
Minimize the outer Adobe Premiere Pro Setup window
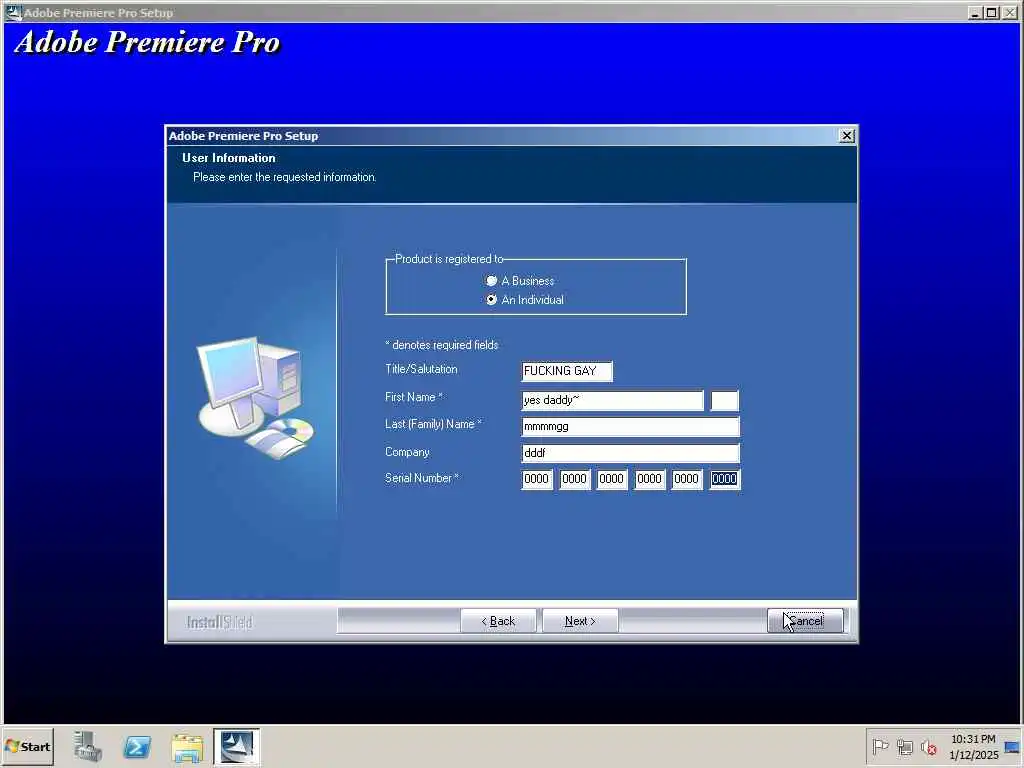(x=975, y=12)
